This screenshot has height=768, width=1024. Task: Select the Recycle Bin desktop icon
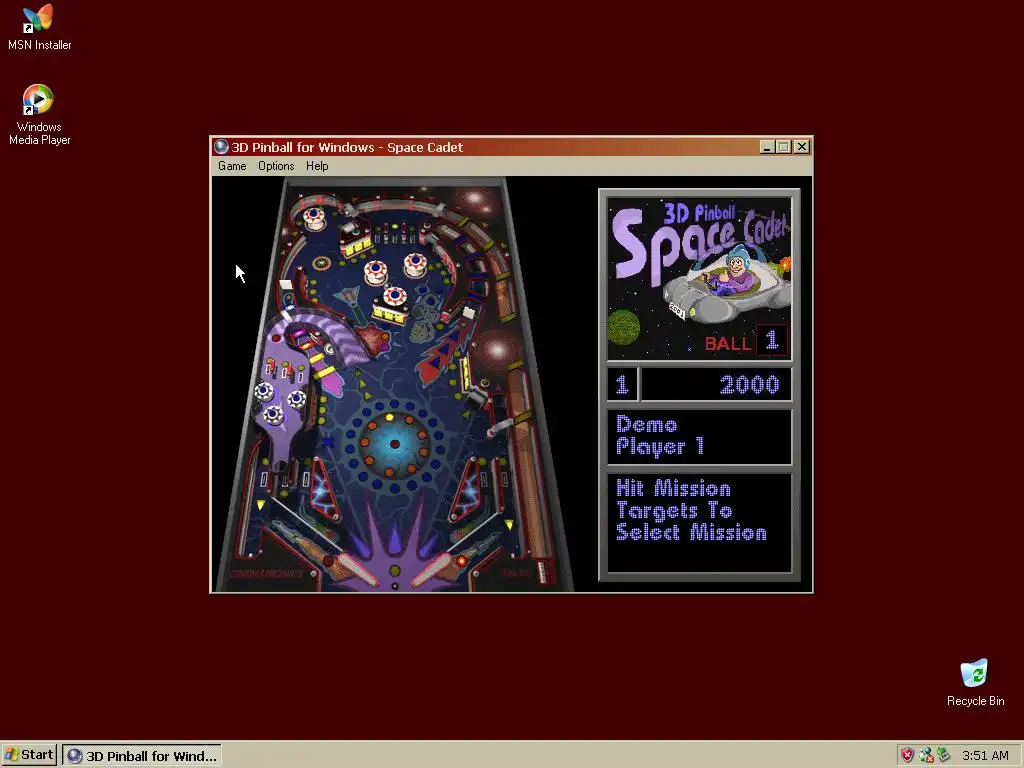[975, 683]
